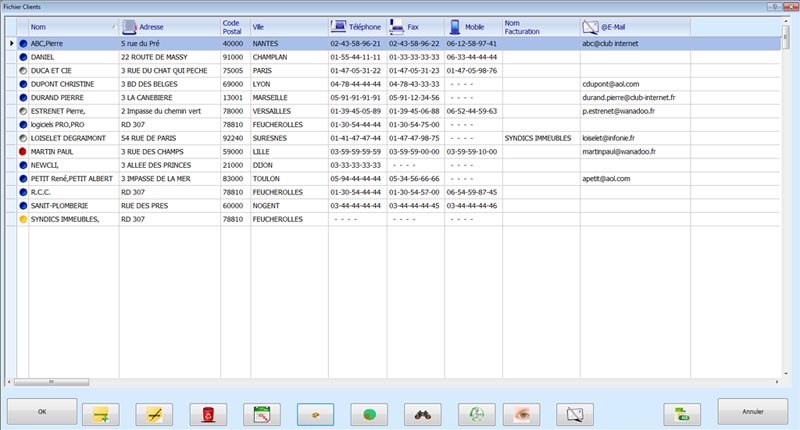Screen dimensions: 800x430
Task: Click the green circle icon button
Action: tap(370, 412)
